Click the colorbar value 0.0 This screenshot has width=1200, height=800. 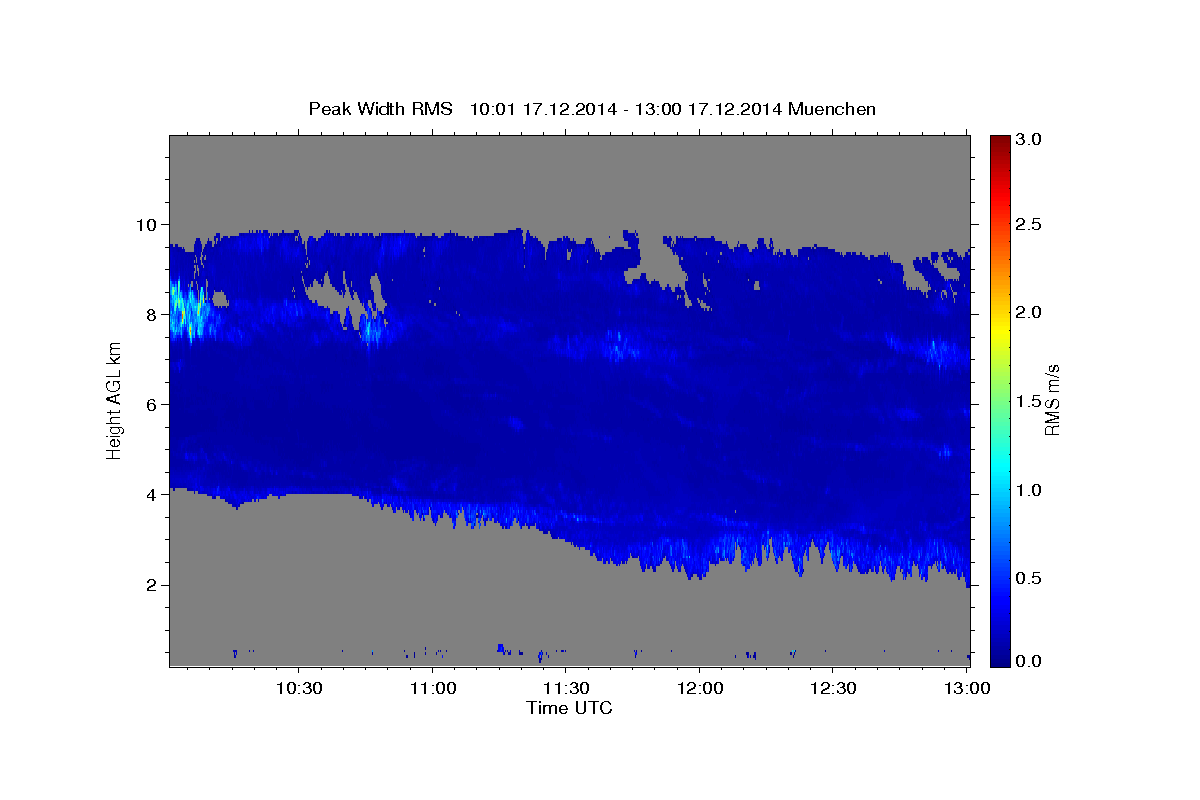tap(1028, 661)
